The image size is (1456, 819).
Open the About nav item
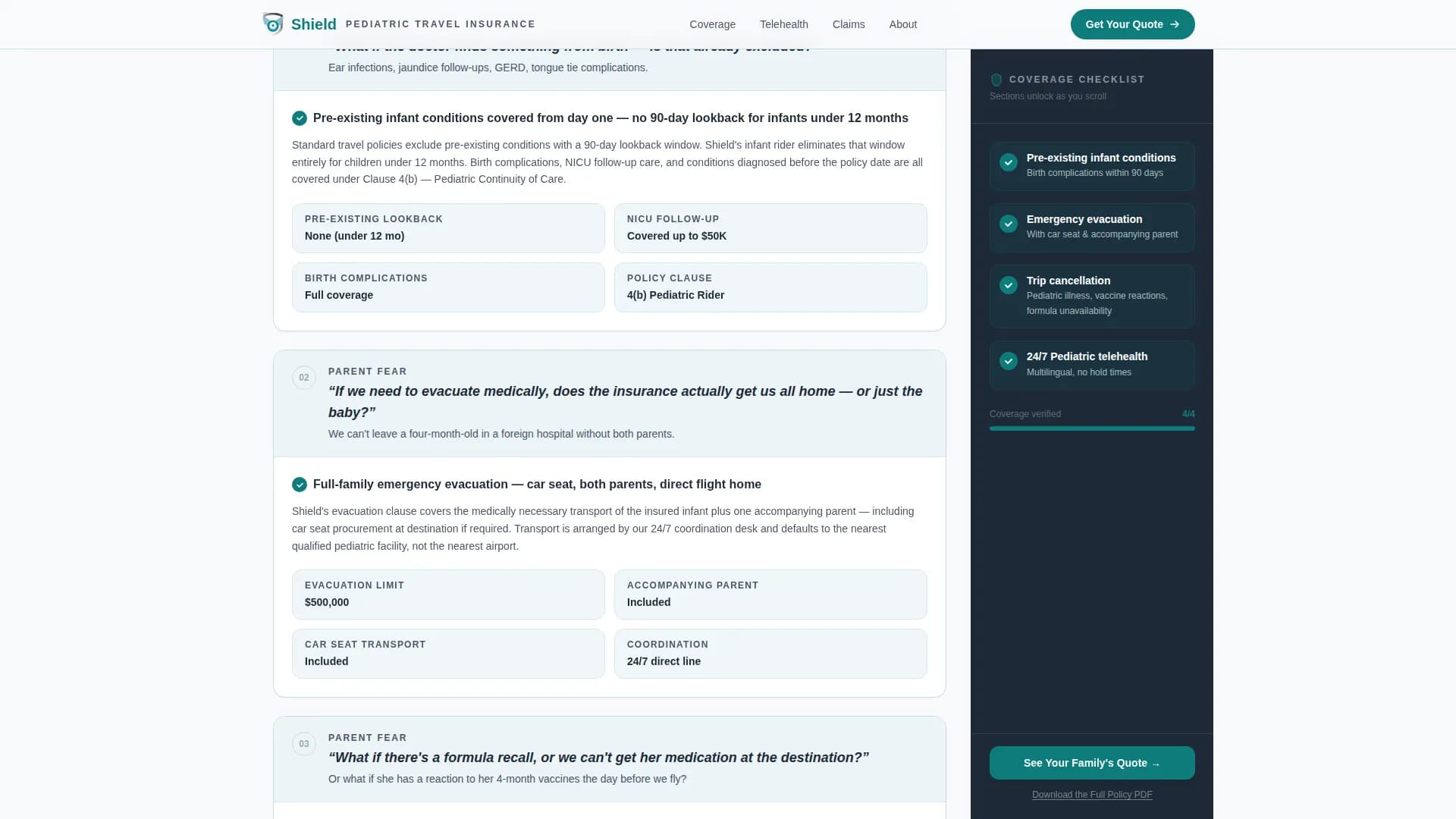(903, 24)
